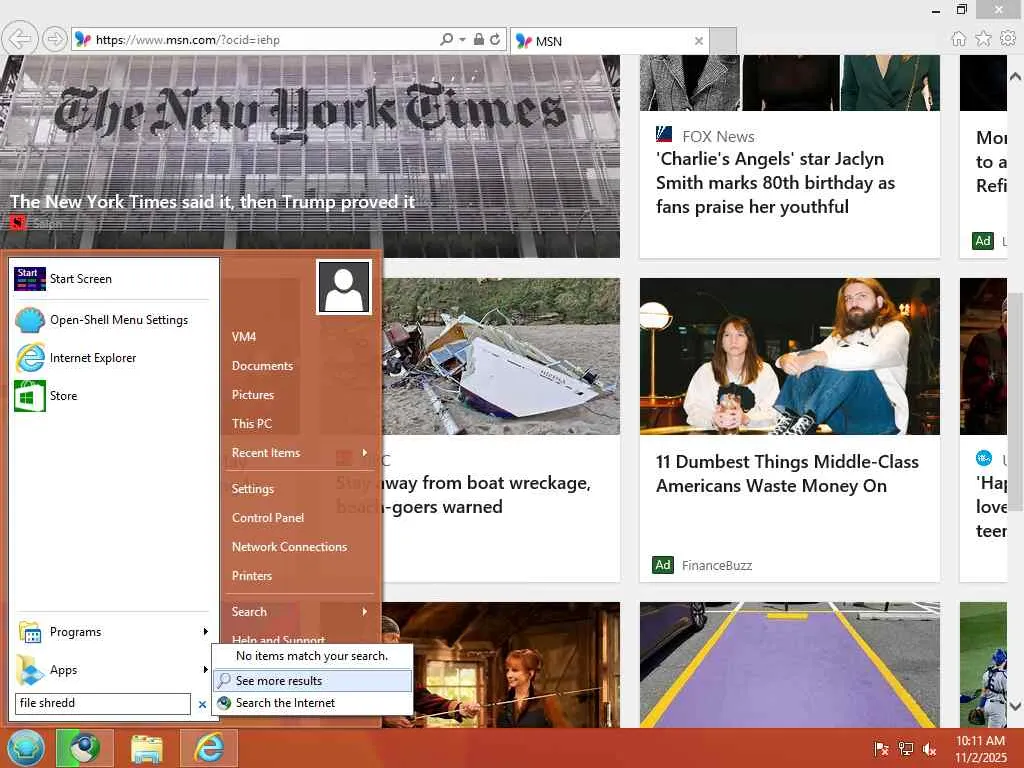Screen dimensions: 1024x768
Task: Open the green globe taskbar app
Action: [85, 748]
